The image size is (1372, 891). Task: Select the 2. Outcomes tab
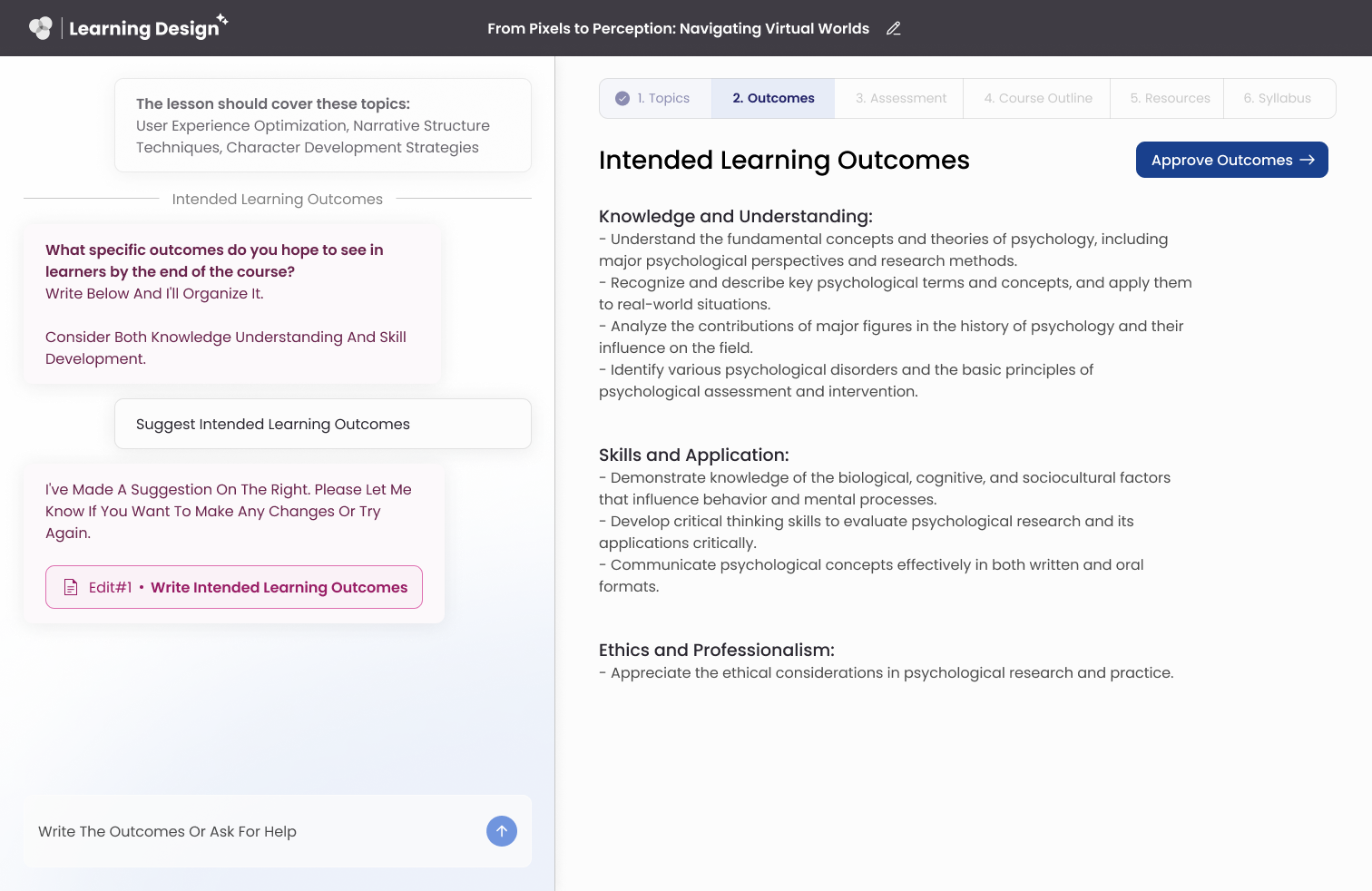pyautogui.click(x=773, y=98)
